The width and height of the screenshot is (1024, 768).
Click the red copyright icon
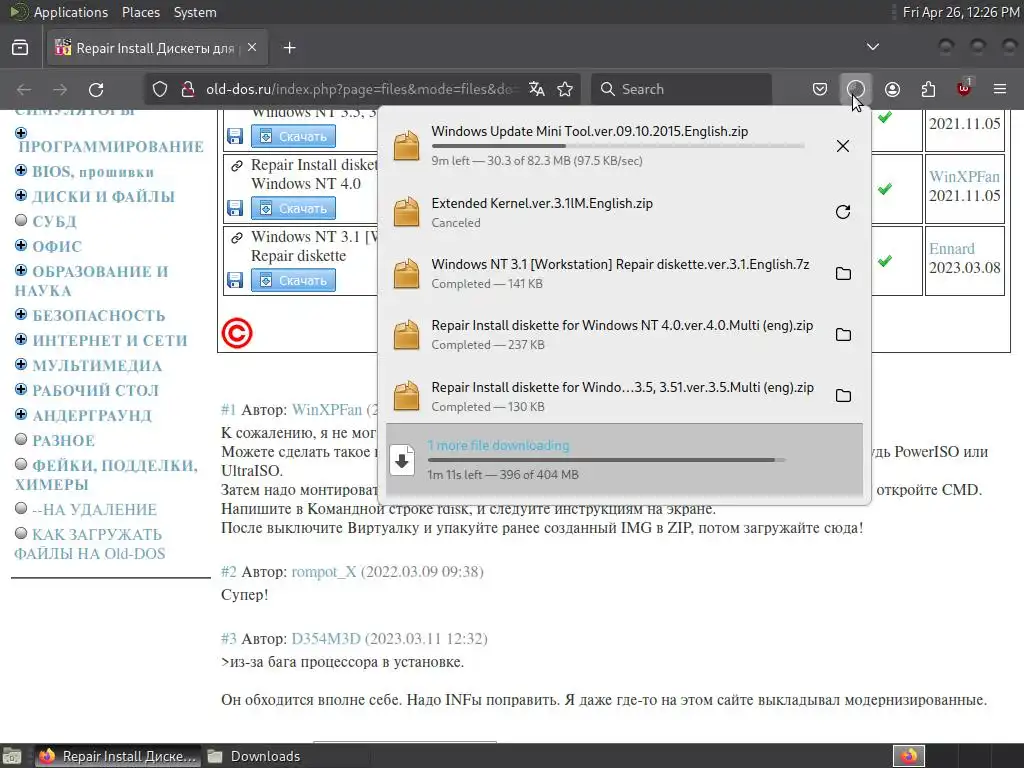click(x=236, y=333)
